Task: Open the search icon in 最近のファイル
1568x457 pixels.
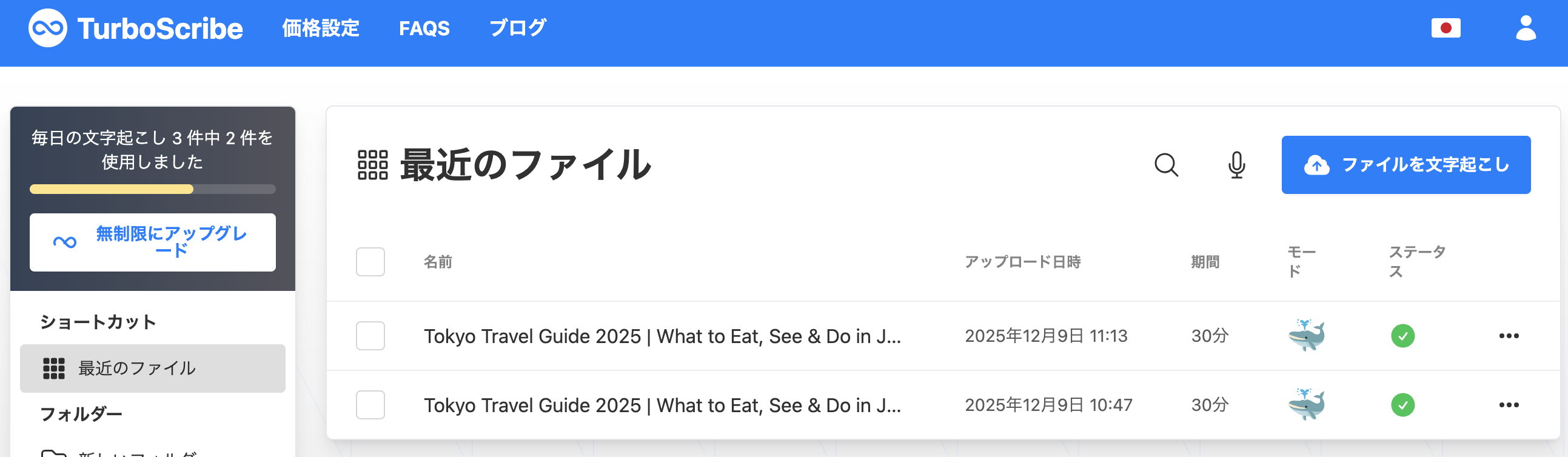Action: pyautogui.click(x=1166, y=165)
